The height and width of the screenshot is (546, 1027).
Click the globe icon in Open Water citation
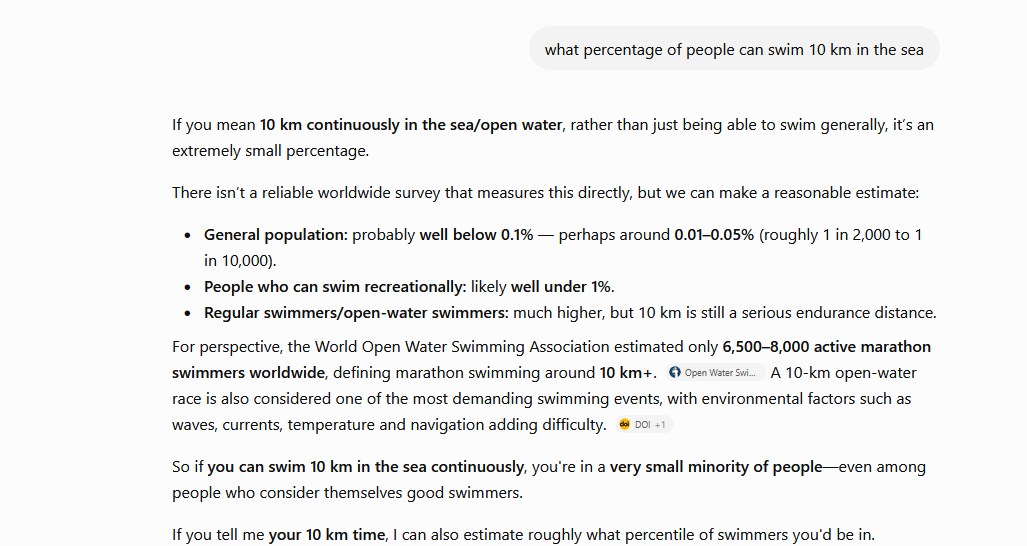pyautogui.click(x=675, y=373)
